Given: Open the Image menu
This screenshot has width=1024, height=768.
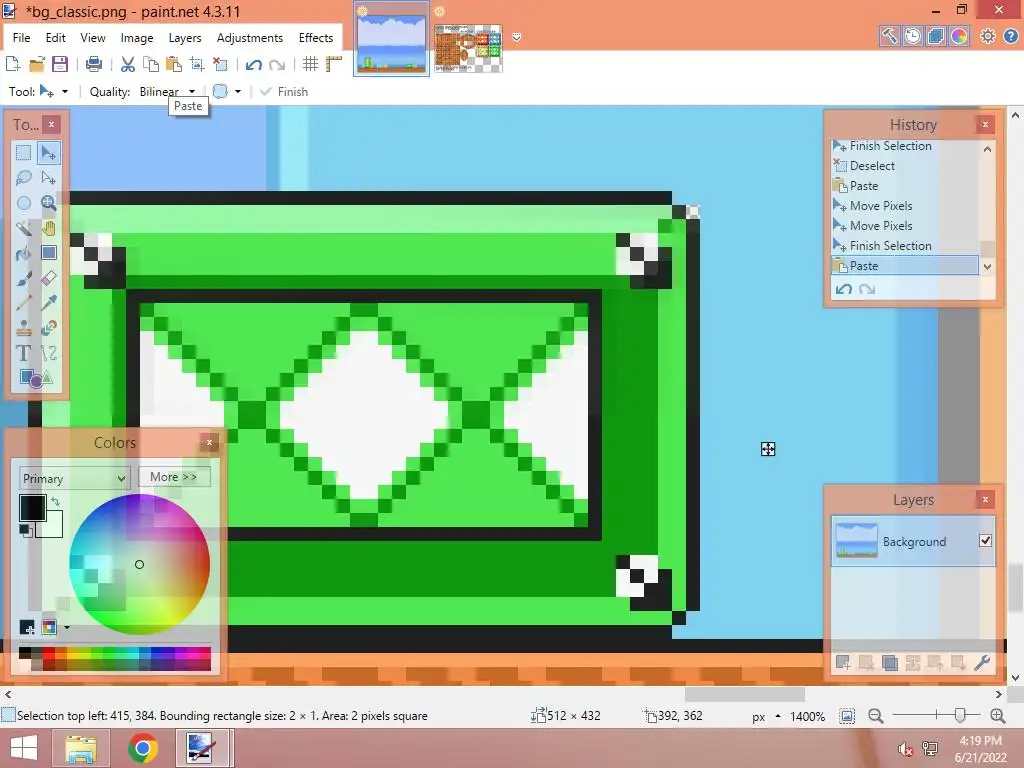Looking at the screenshot, I should pos(136,38).
